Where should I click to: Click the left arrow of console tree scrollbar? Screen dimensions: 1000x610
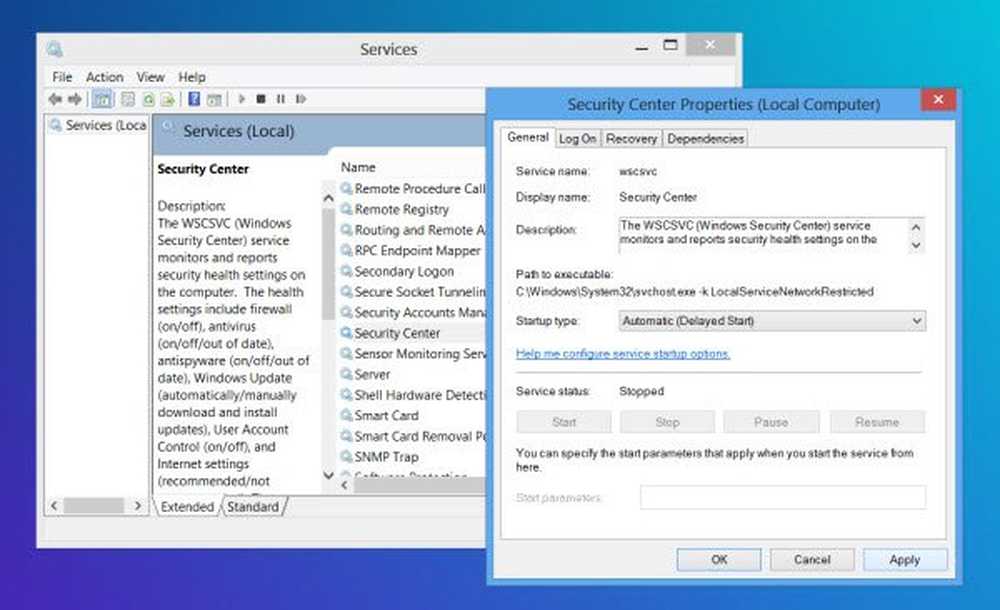[x=54, y=506]
